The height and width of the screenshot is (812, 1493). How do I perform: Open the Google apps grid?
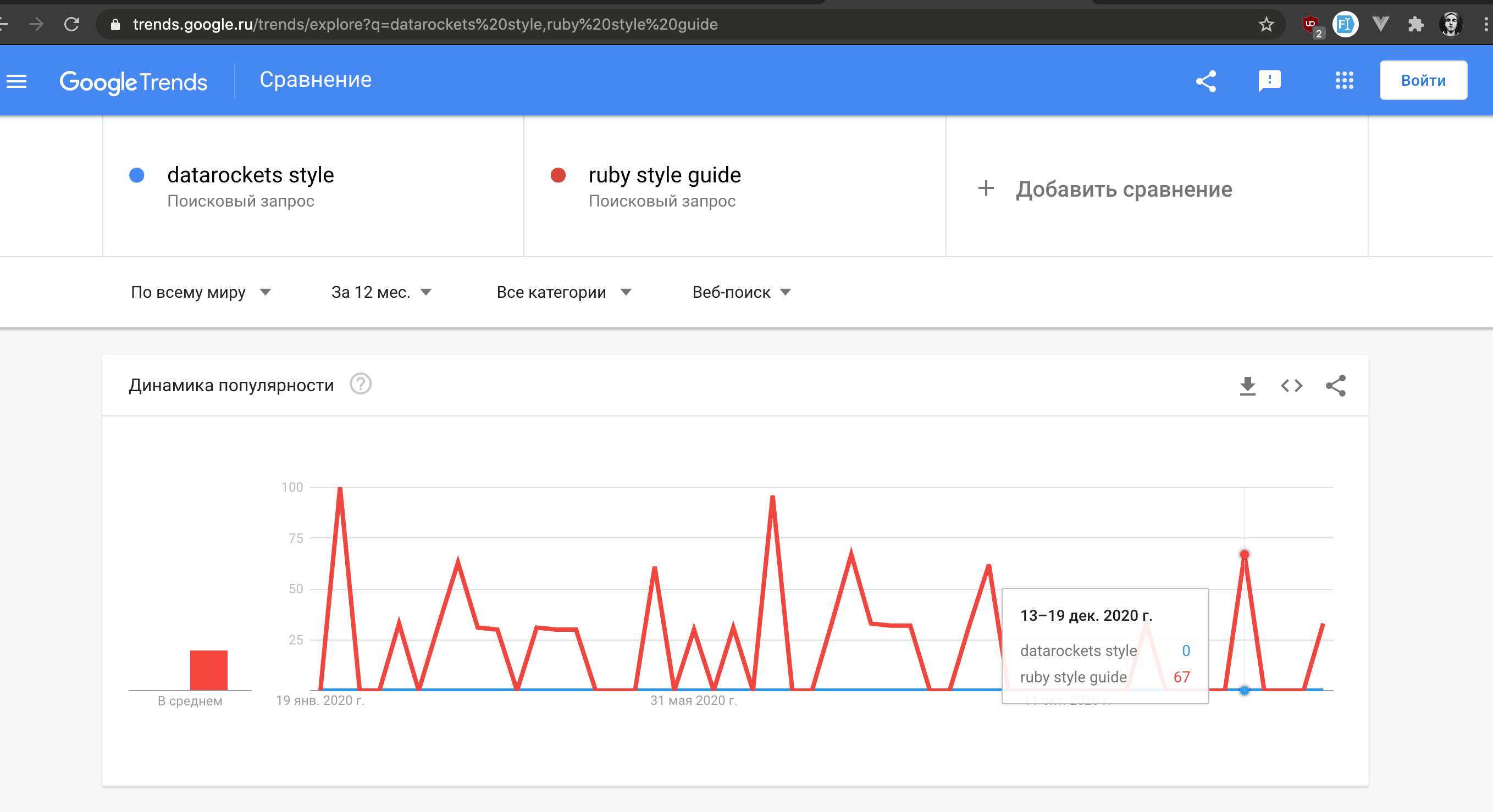coord(1343,81)
